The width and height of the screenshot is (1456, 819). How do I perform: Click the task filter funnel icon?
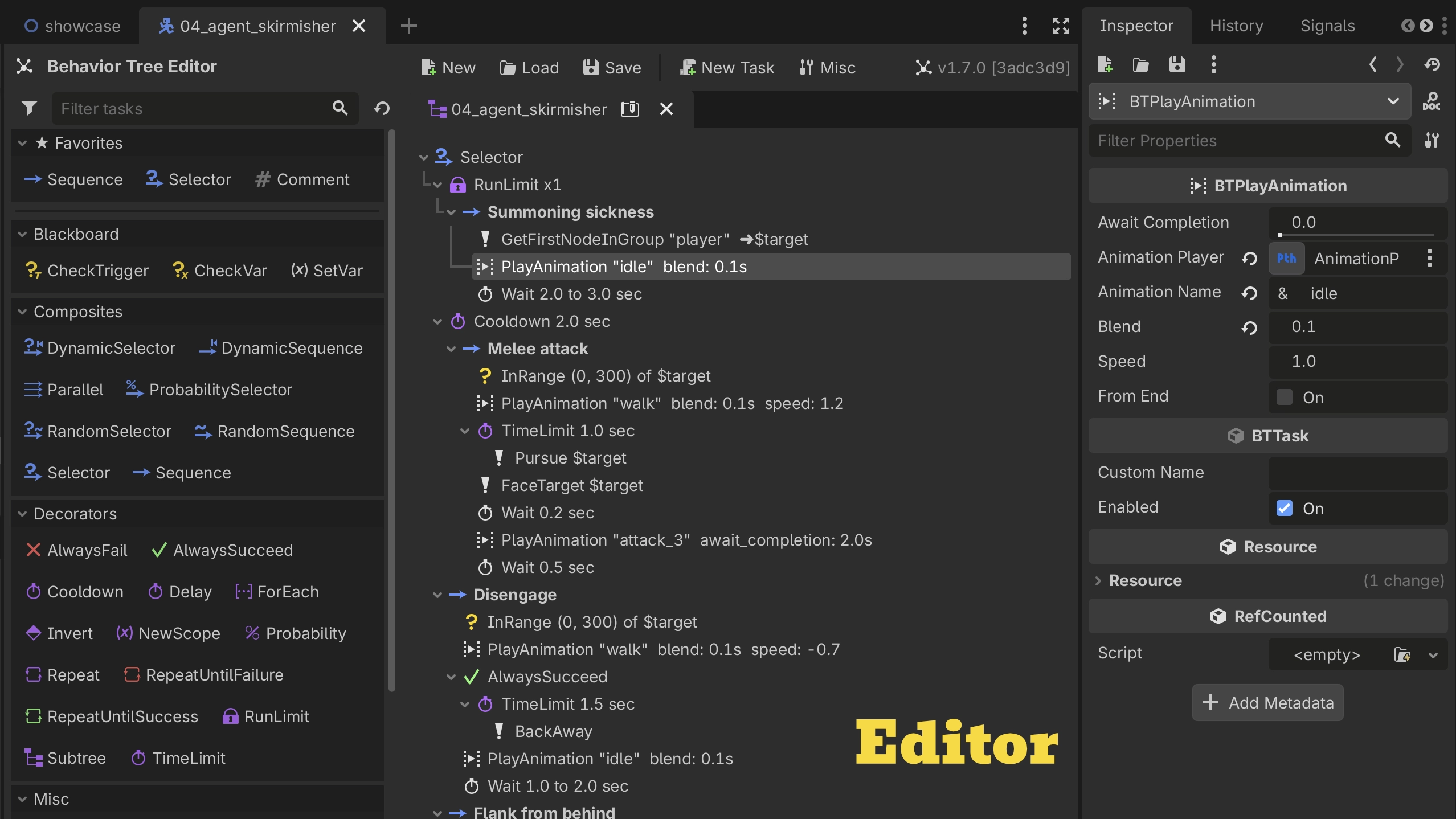pos(29,108)
